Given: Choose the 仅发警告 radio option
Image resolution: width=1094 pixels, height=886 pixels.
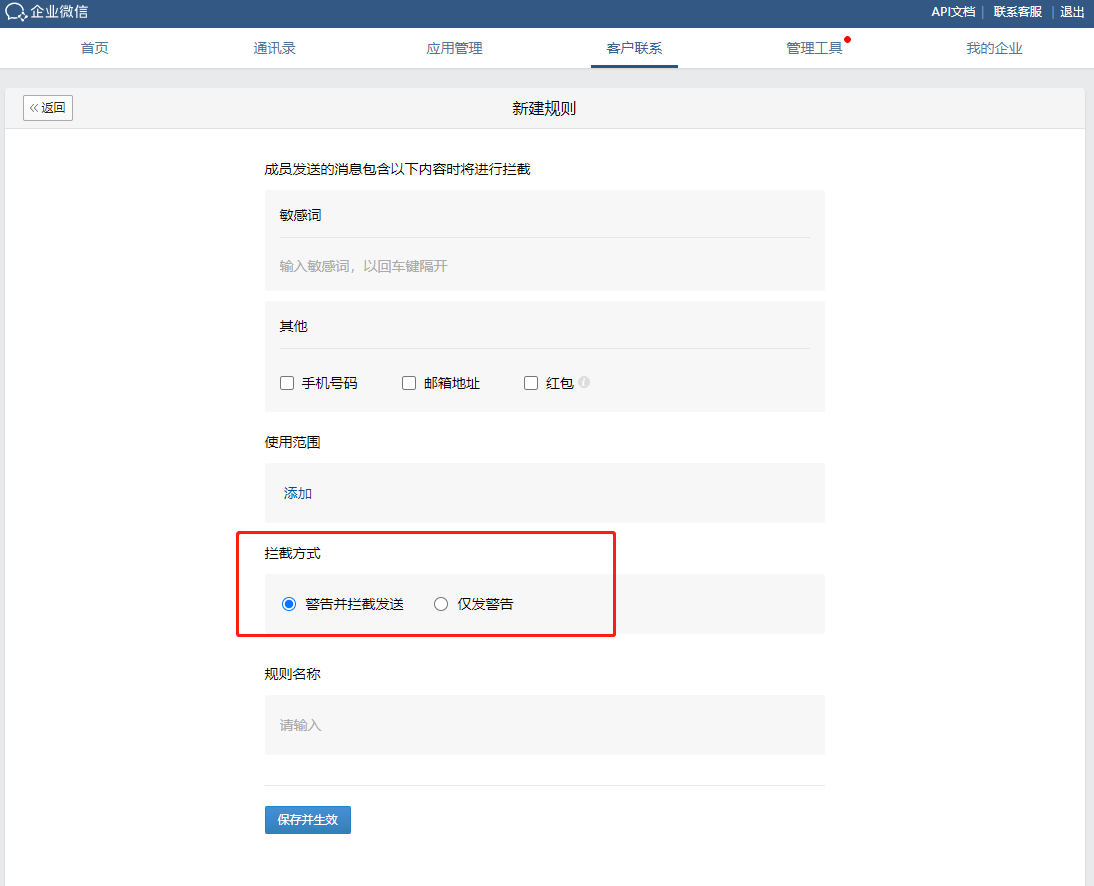Looking at the screenshot, I should click(x=441, y=604).
